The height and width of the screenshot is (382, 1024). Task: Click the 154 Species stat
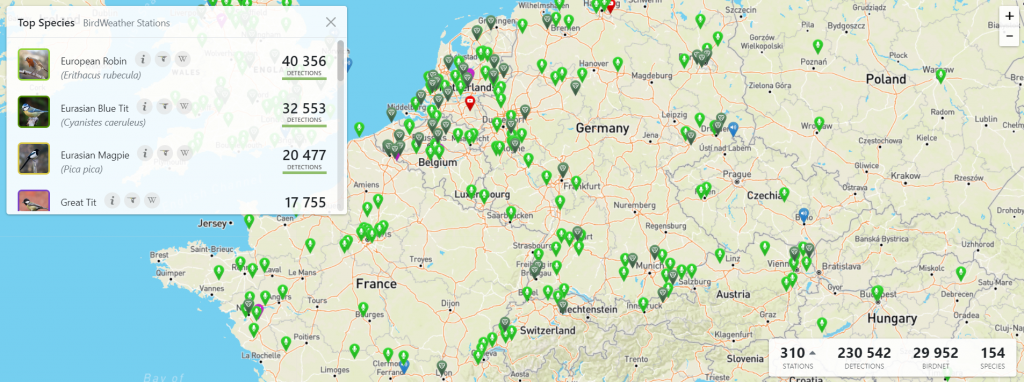click(x=993, y=357)
